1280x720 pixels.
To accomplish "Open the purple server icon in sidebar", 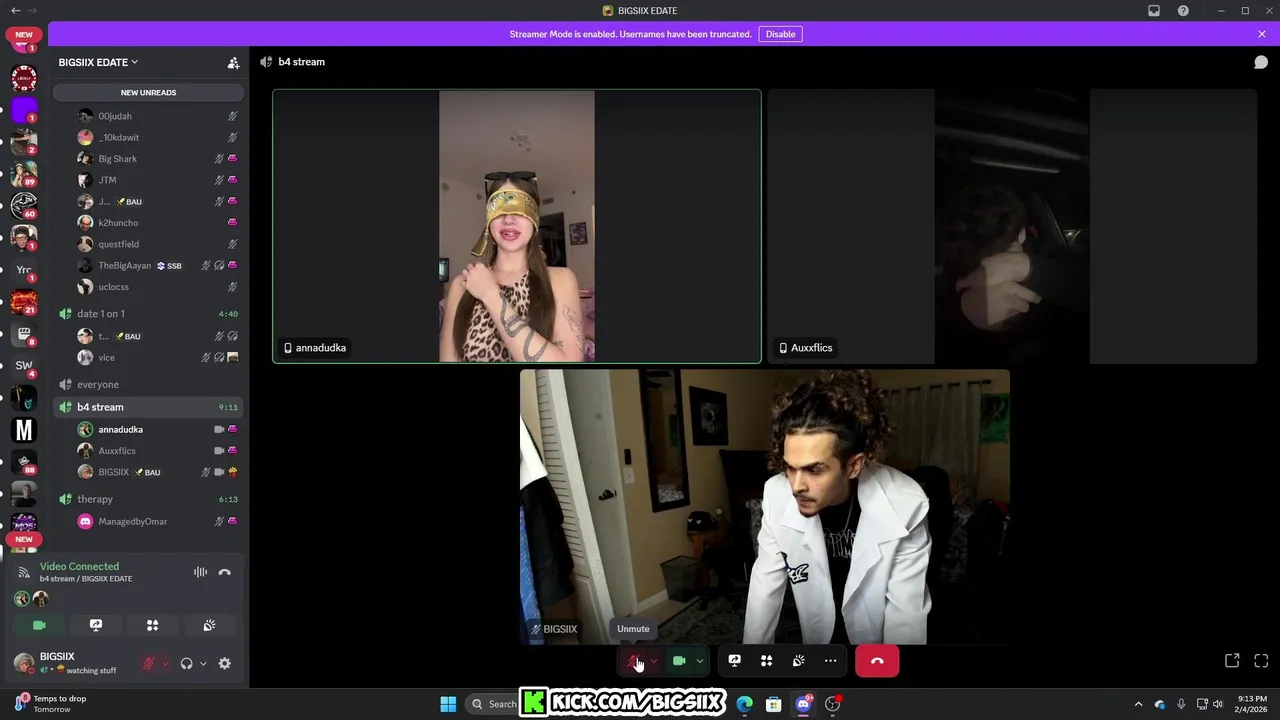I will (x=24, y=110).
